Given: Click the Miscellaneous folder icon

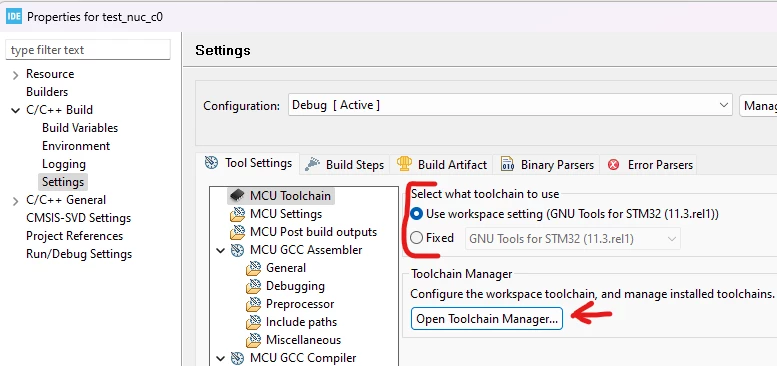Looking at the screenshot, I should pos(253,340).
